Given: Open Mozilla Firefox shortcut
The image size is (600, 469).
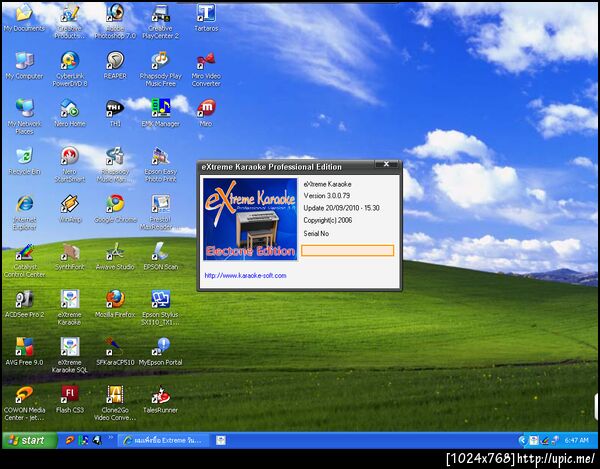Looking at the screenshot, I should (115, 305).
